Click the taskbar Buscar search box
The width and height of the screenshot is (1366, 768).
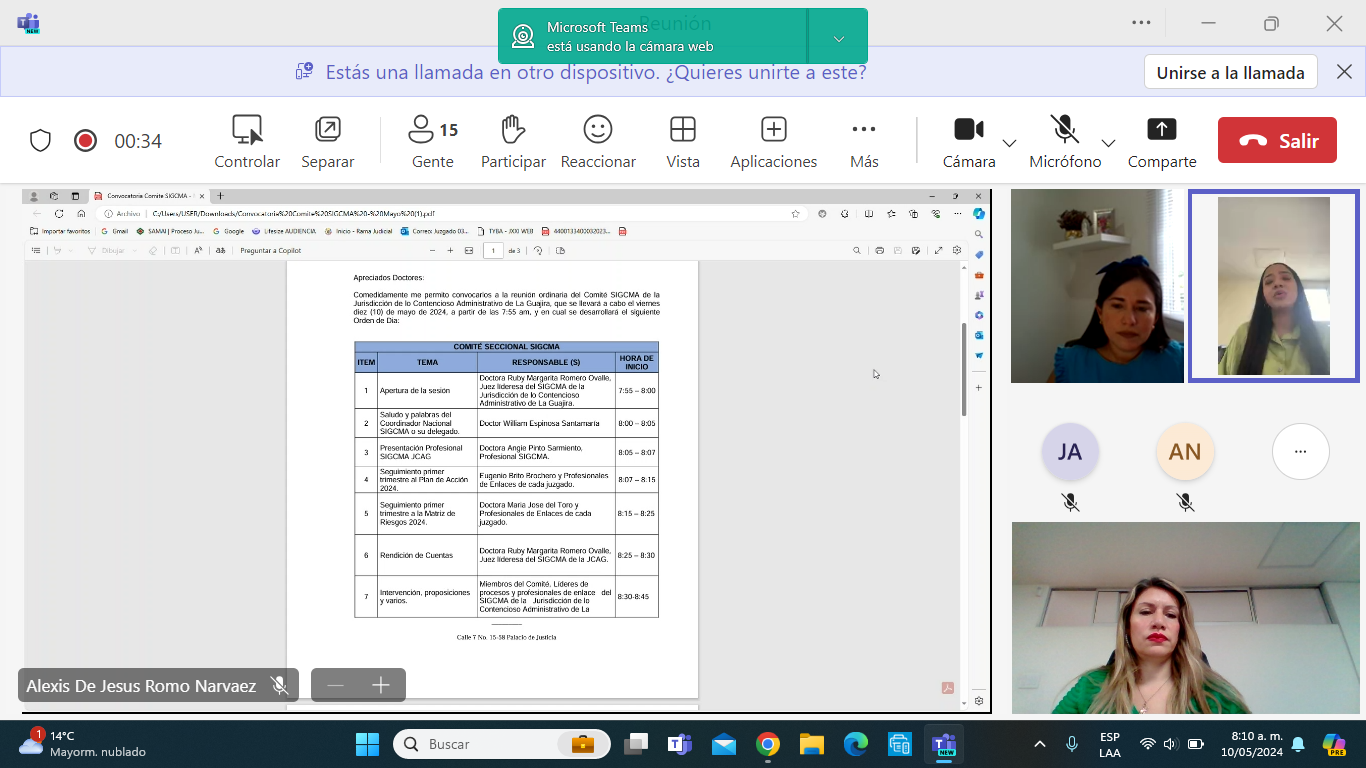501,744
